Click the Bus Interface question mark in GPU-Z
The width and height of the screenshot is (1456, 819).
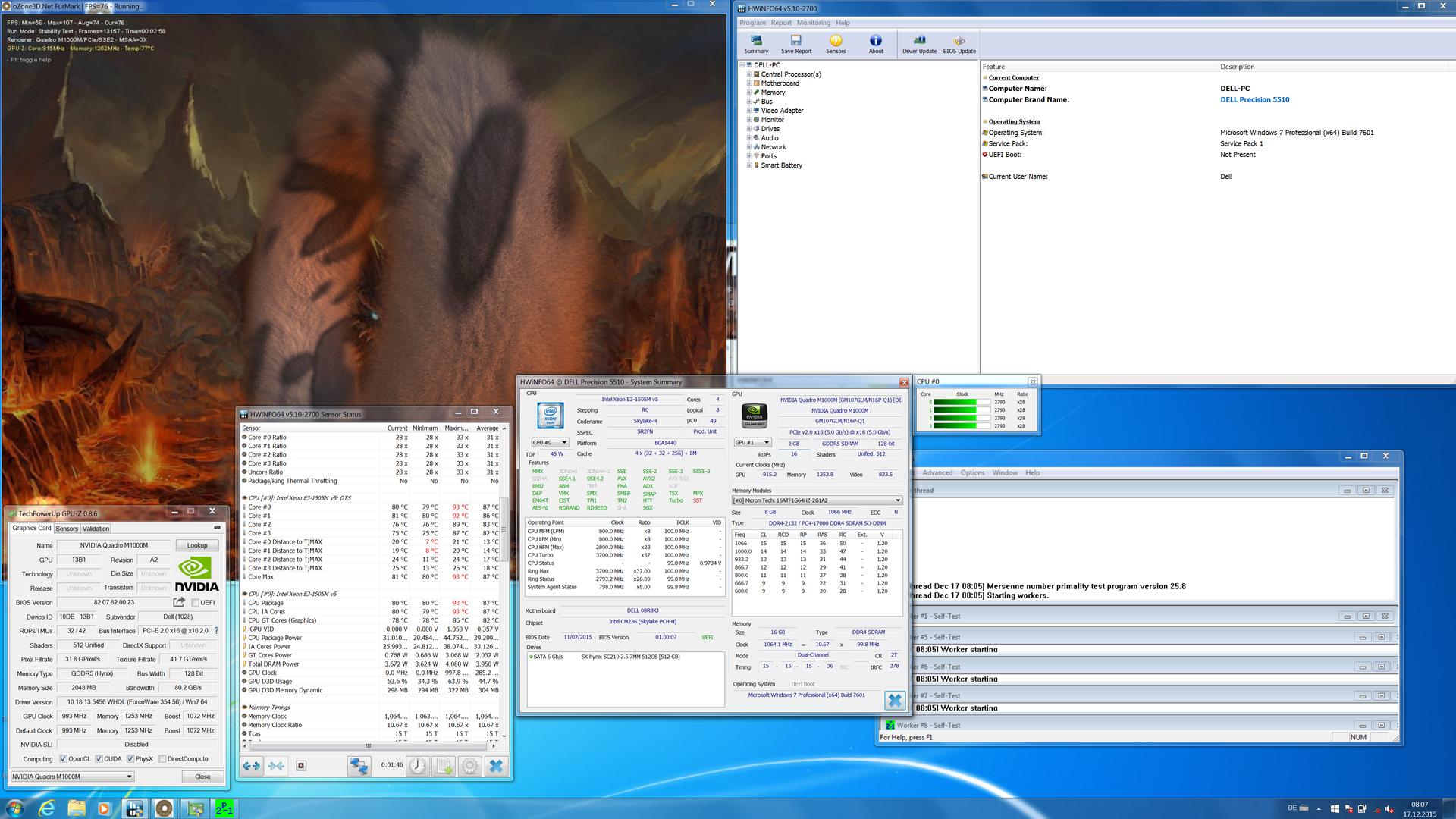(x=216, y=631)
